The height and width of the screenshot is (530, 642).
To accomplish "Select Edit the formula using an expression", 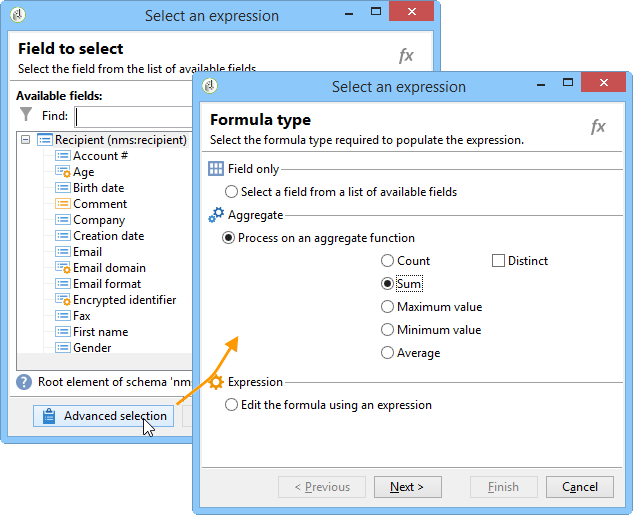I will 232,405.
